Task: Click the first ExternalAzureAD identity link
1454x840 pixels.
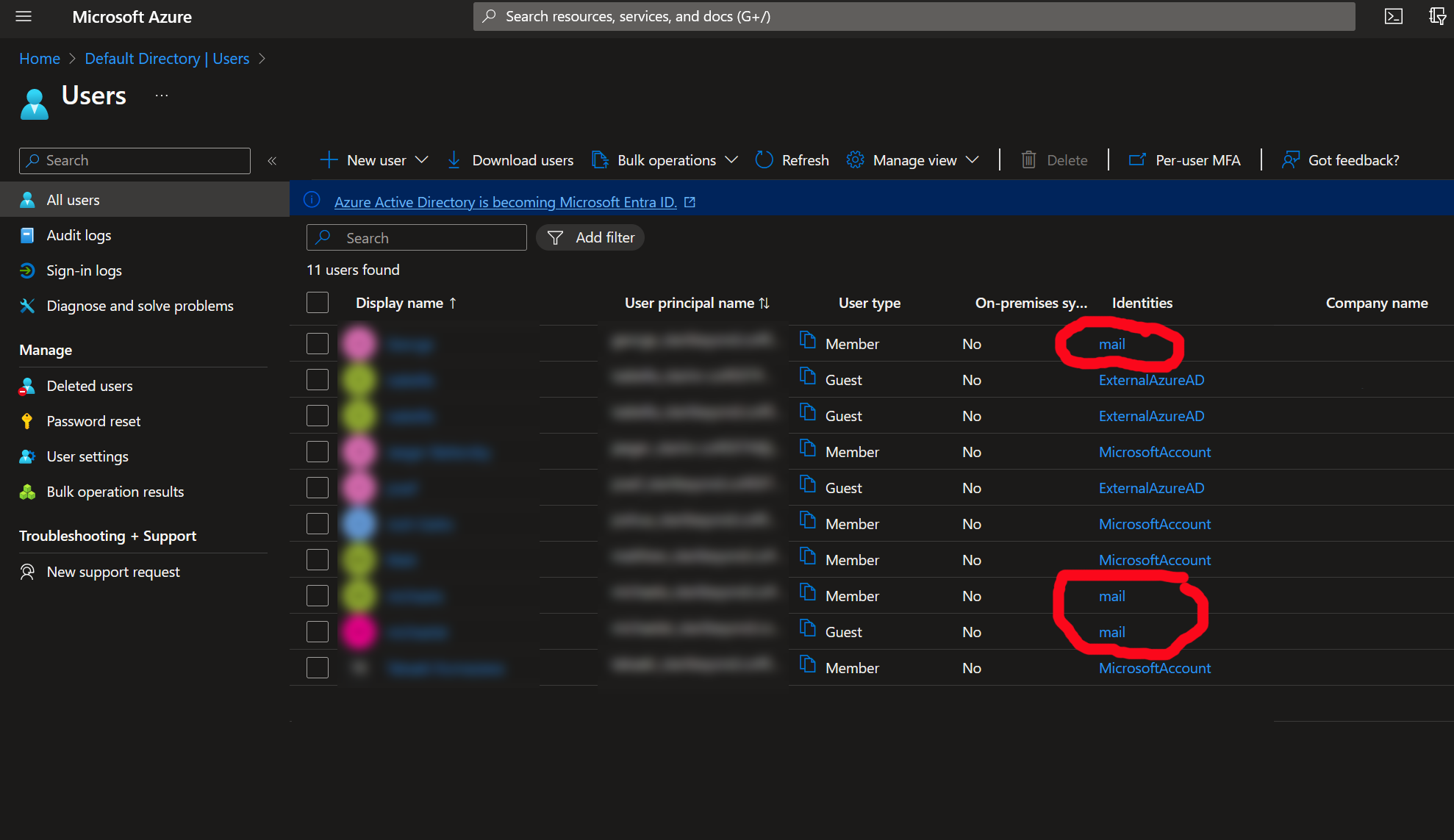Action: click(1151, 380)
